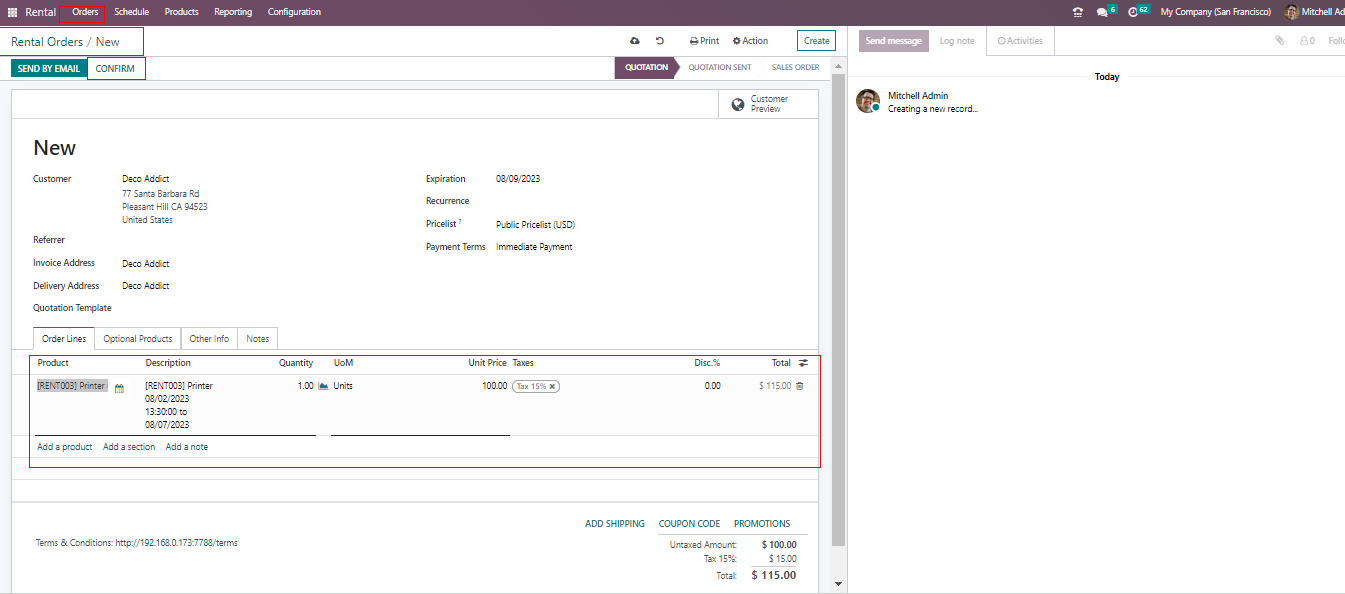The width and height of the screenshot is (1345, 594).
Task: Click the form's vertical scrollbar
Action: point(839,310)
